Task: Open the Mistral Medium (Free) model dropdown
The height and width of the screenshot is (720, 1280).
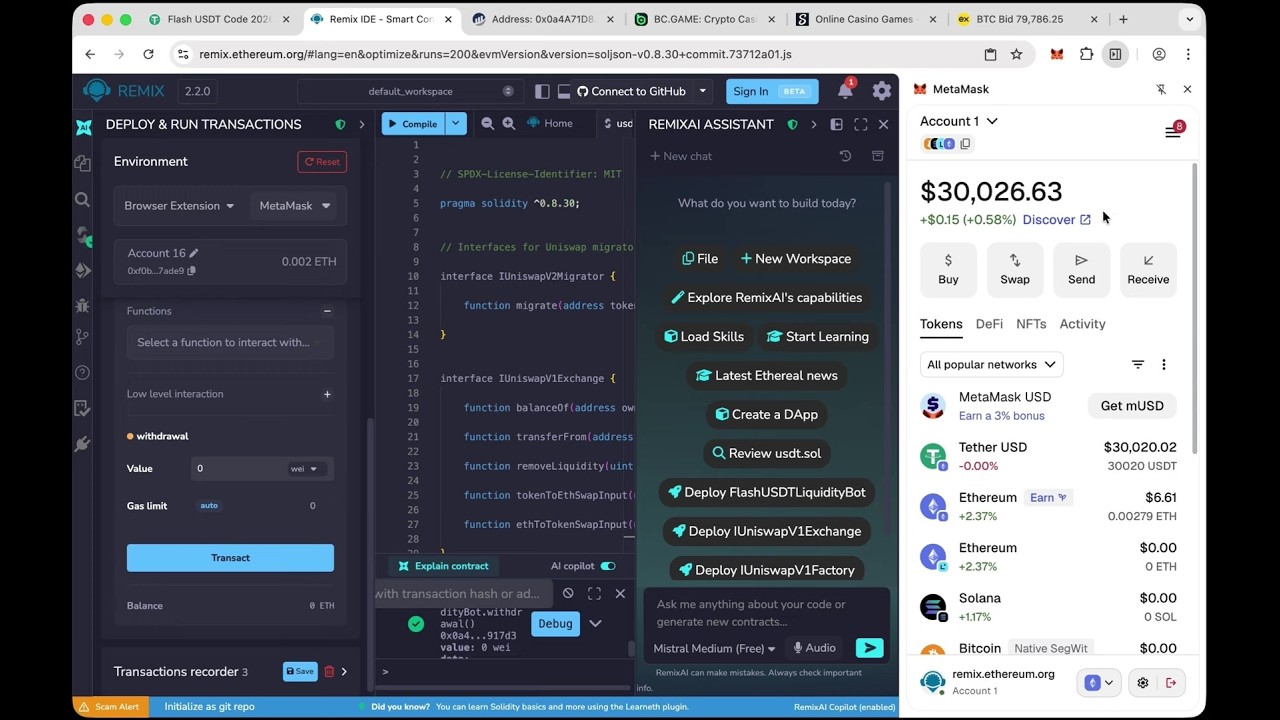Action: pos(714,648)
